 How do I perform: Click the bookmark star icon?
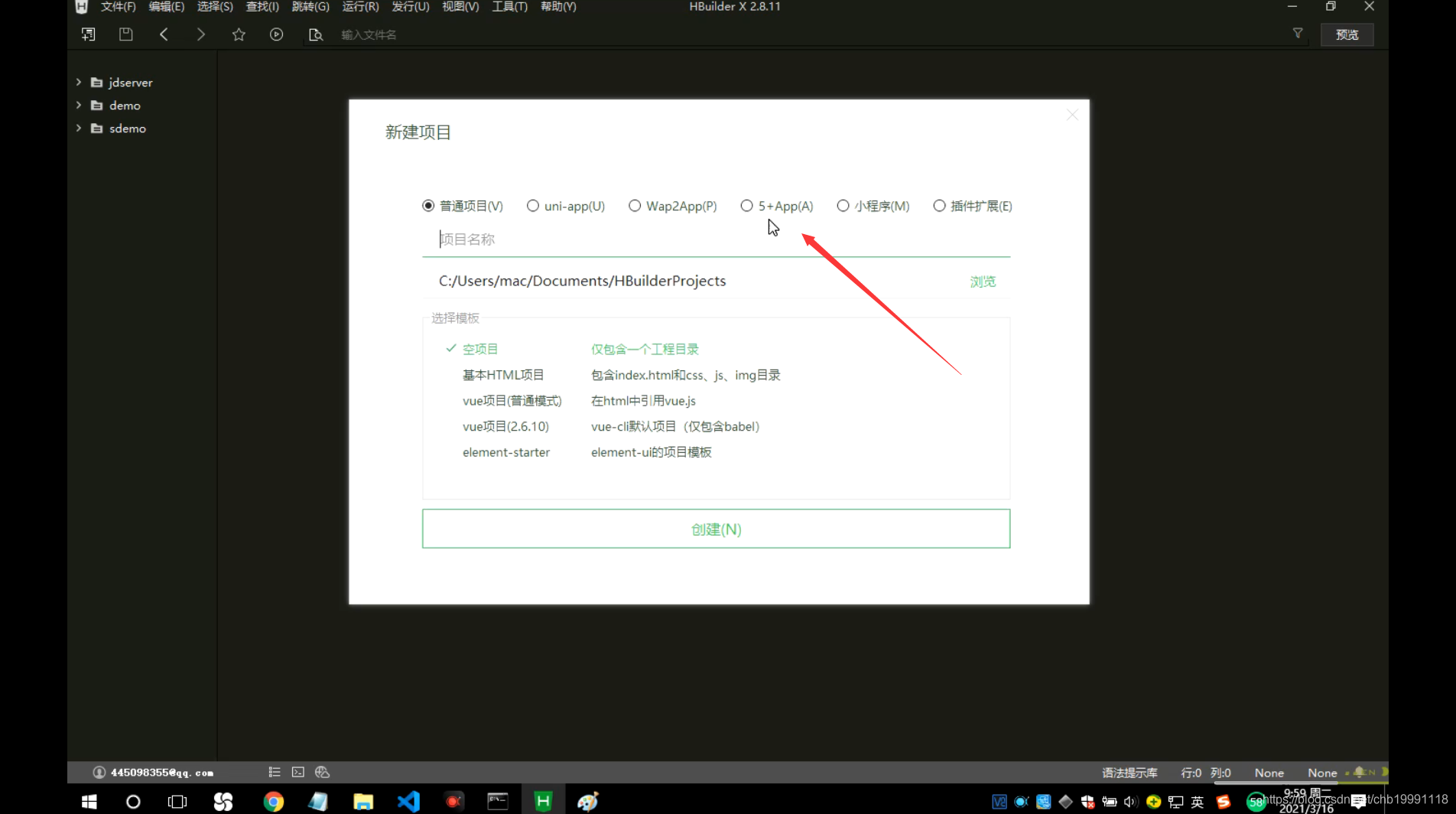(239, 34)
